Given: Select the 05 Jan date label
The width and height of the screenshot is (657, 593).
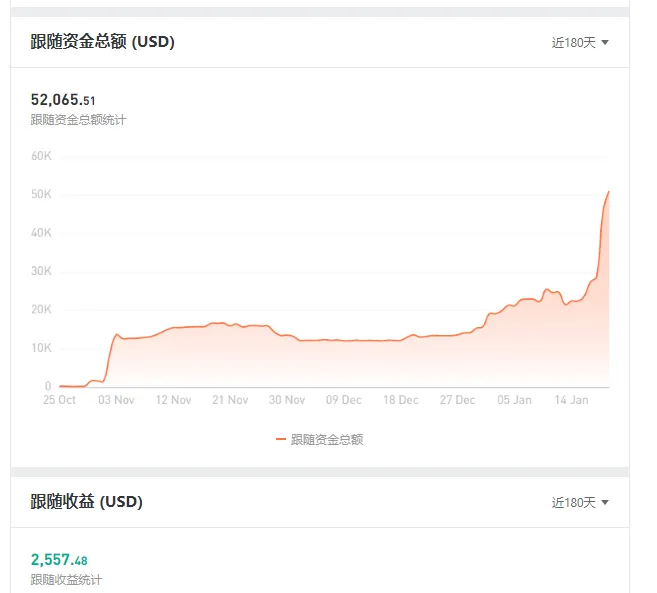Looking at the screenshot, I should click(x=514, y=400).
